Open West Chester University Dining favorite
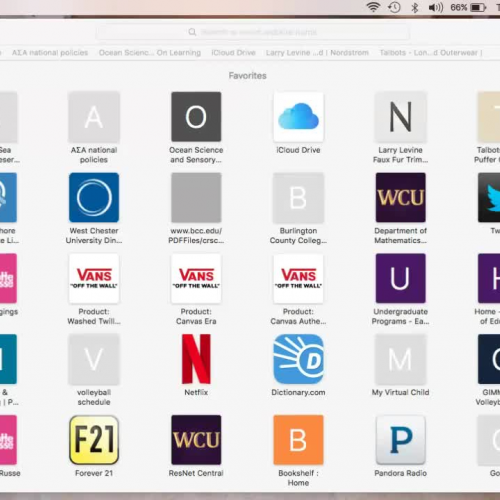Viewport: 500px width, 500px height. [x=94, y=198]
